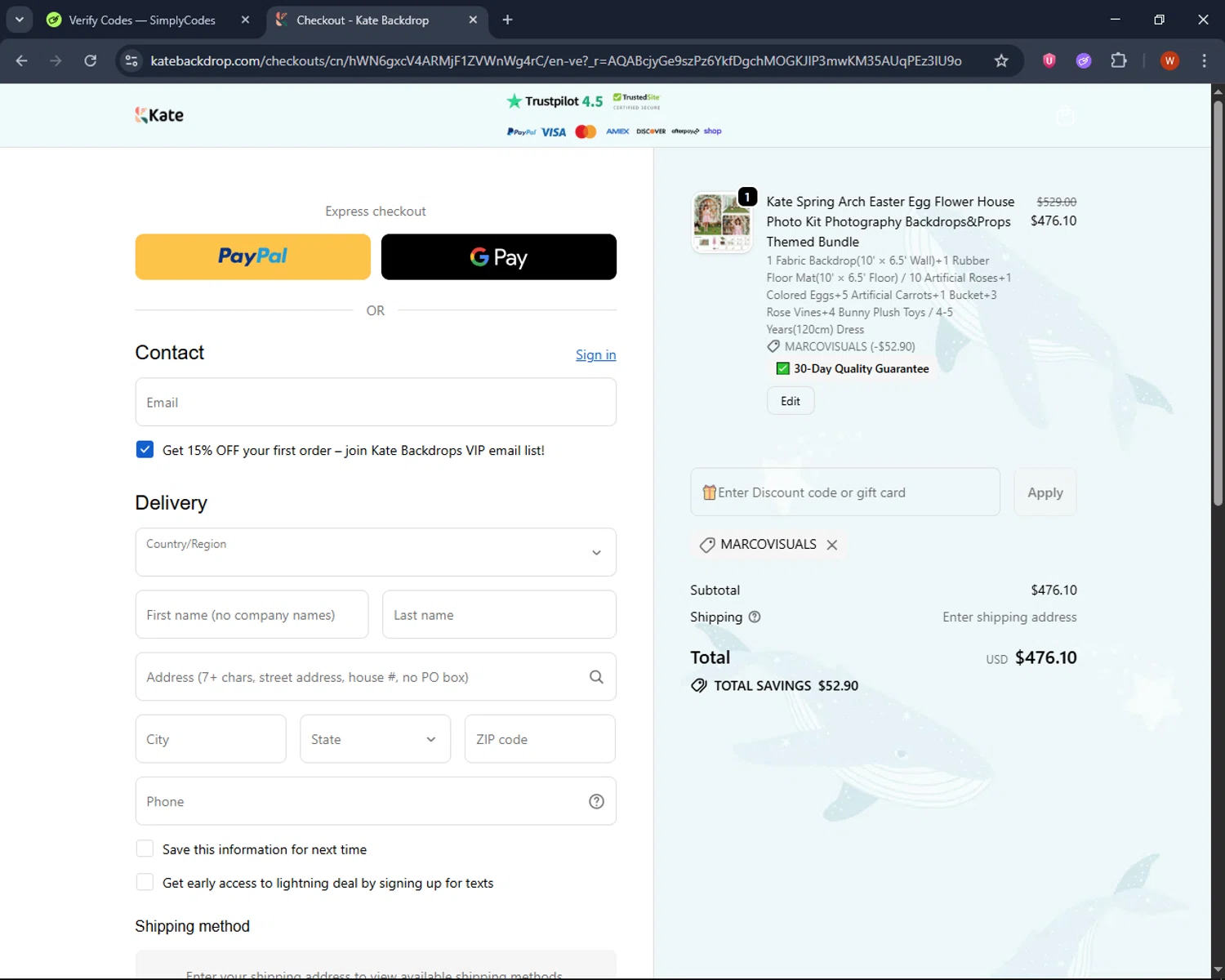Click the Trustpilot 4.5 rating badge

coord(555,101)
